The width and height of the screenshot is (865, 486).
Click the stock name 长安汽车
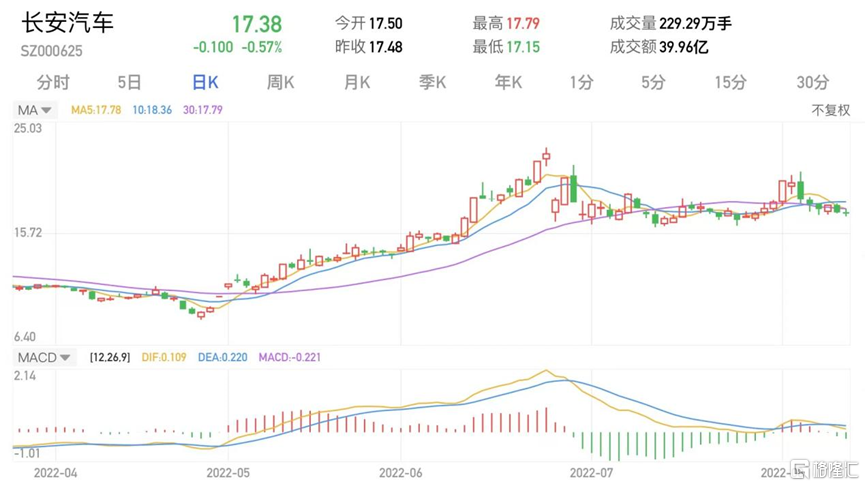[67, 23]
